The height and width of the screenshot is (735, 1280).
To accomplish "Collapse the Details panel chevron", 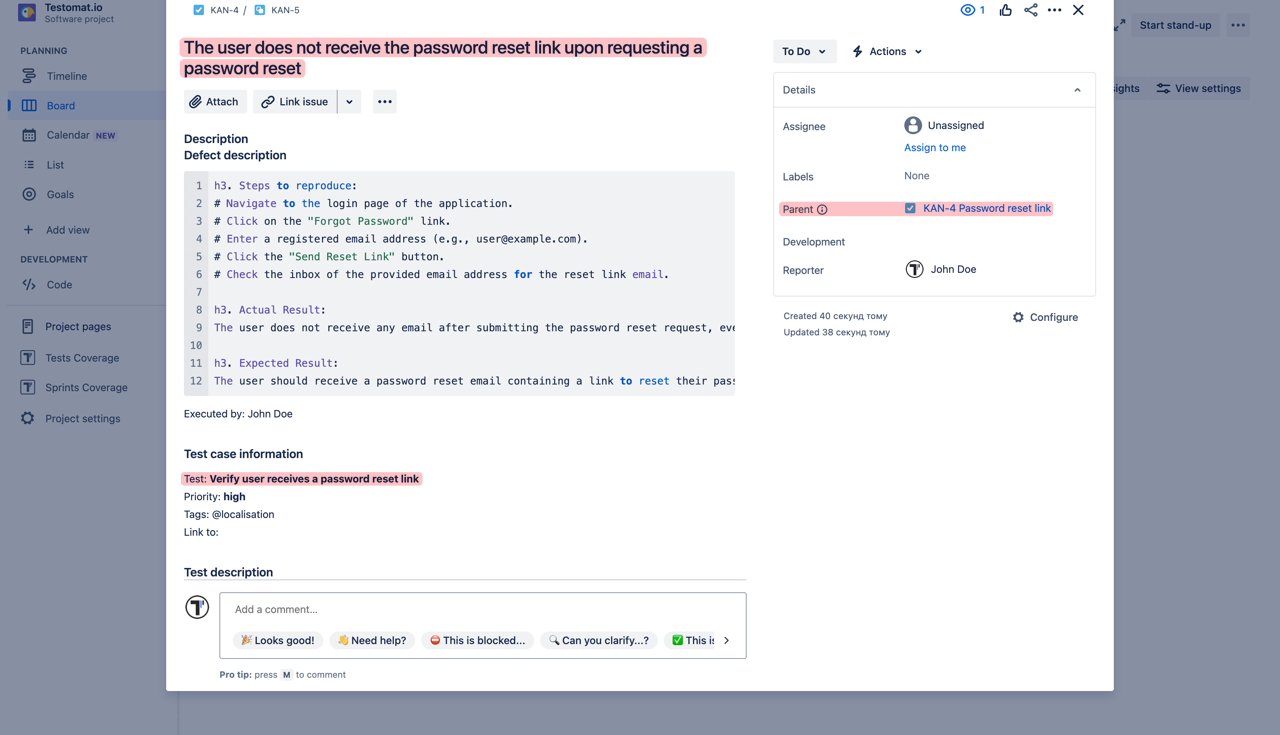I will (x=1077, y=89).
